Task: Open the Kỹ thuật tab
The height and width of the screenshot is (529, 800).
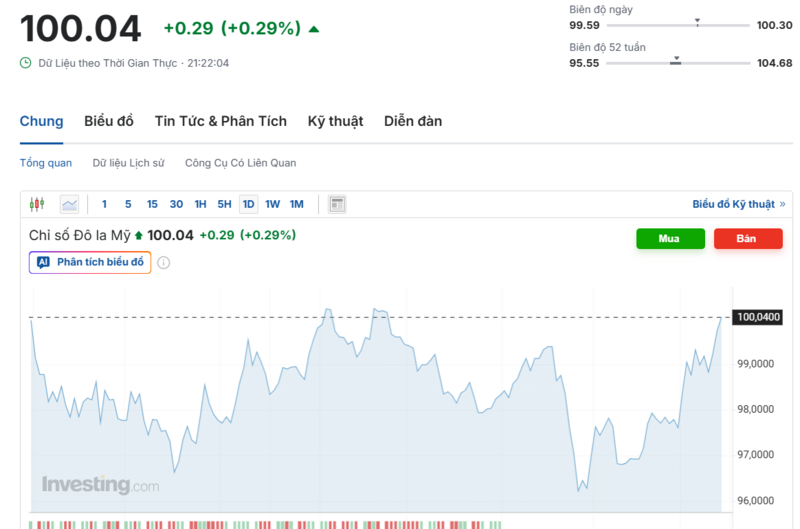Action: coord(335,121)
